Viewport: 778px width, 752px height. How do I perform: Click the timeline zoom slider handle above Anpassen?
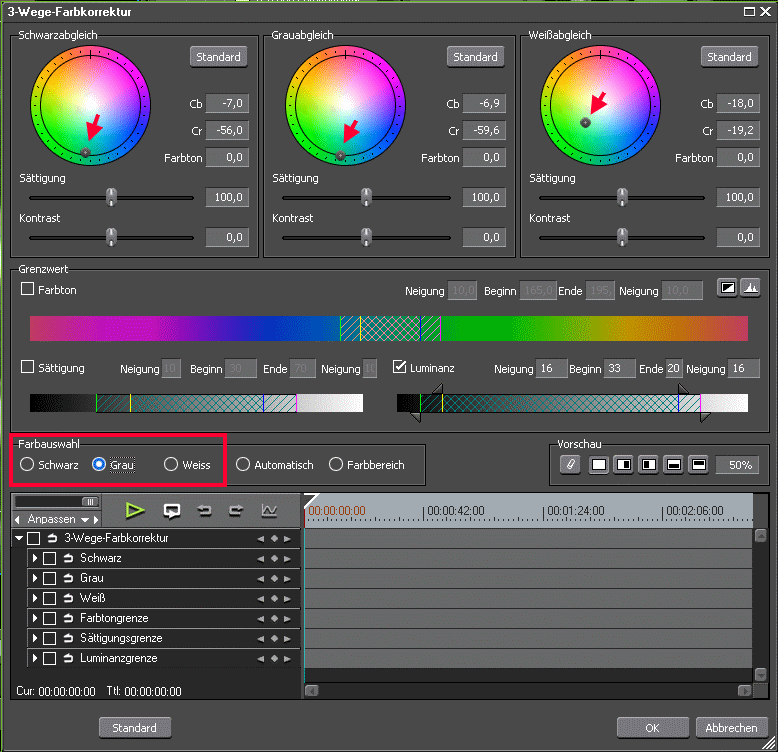click(90, 502)
